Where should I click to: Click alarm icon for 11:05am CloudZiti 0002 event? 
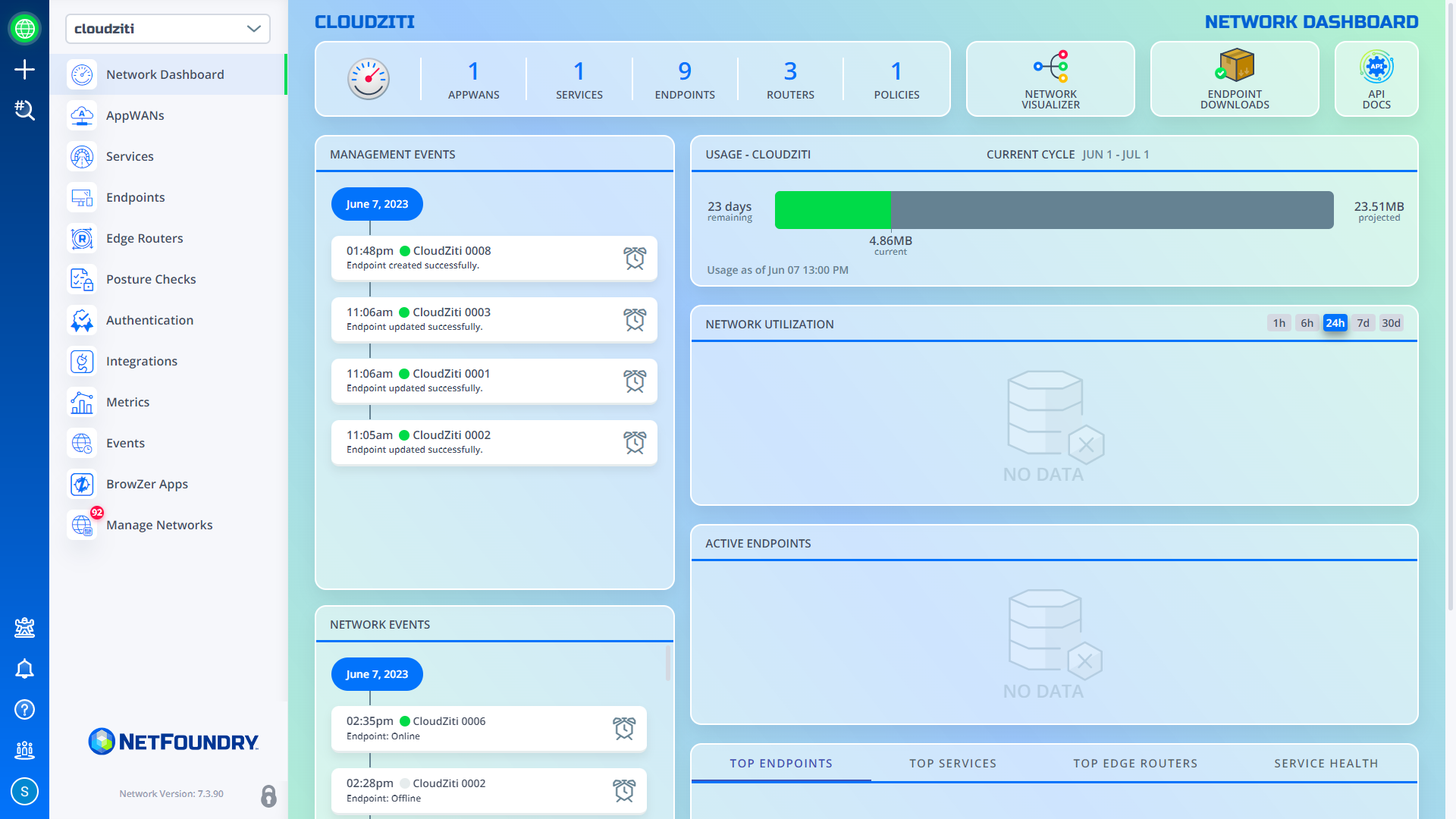click(635, 442)
